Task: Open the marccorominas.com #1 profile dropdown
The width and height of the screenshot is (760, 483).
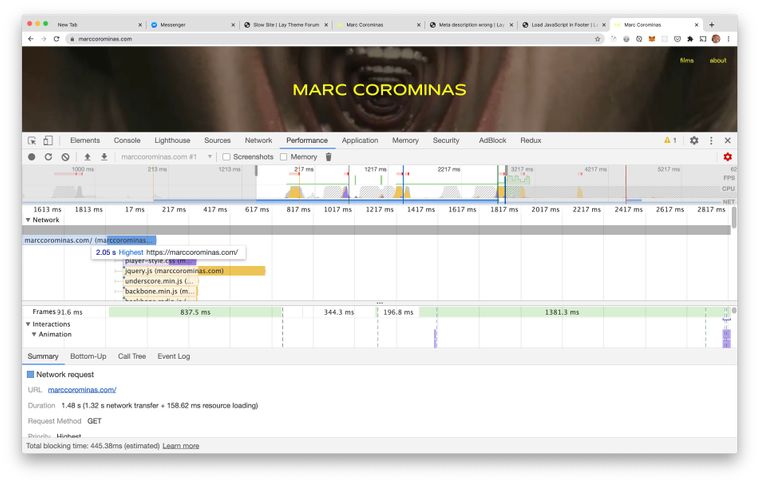Action: click(x=166, y=157)
